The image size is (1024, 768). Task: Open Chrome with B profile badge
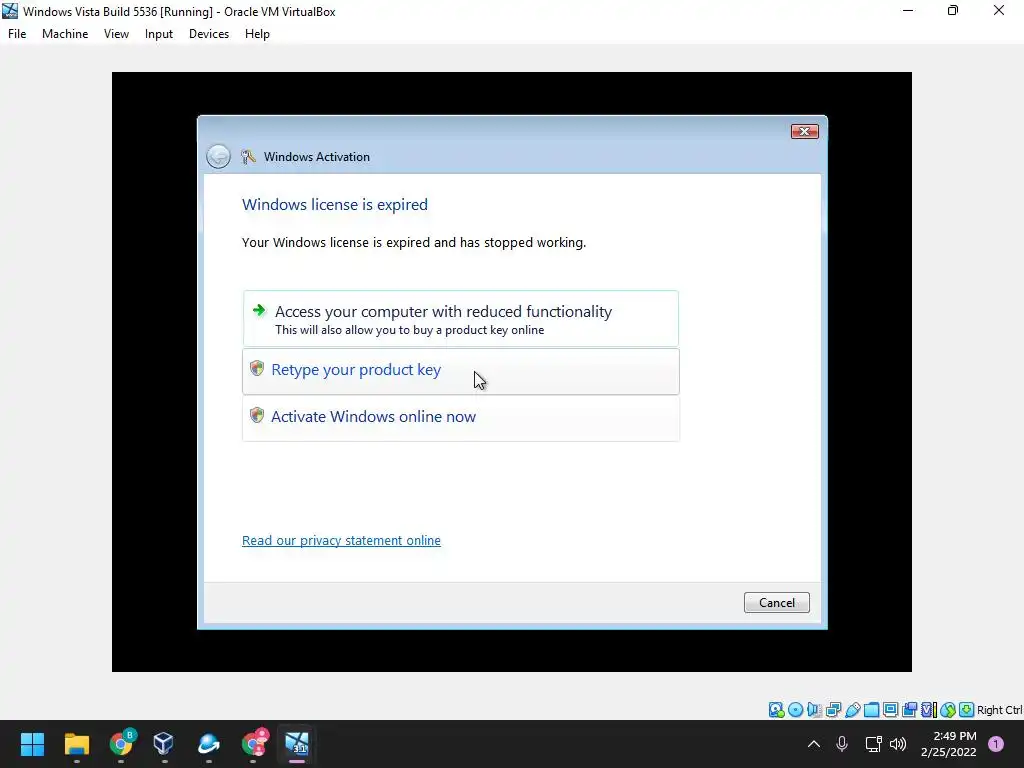[121, 743]
